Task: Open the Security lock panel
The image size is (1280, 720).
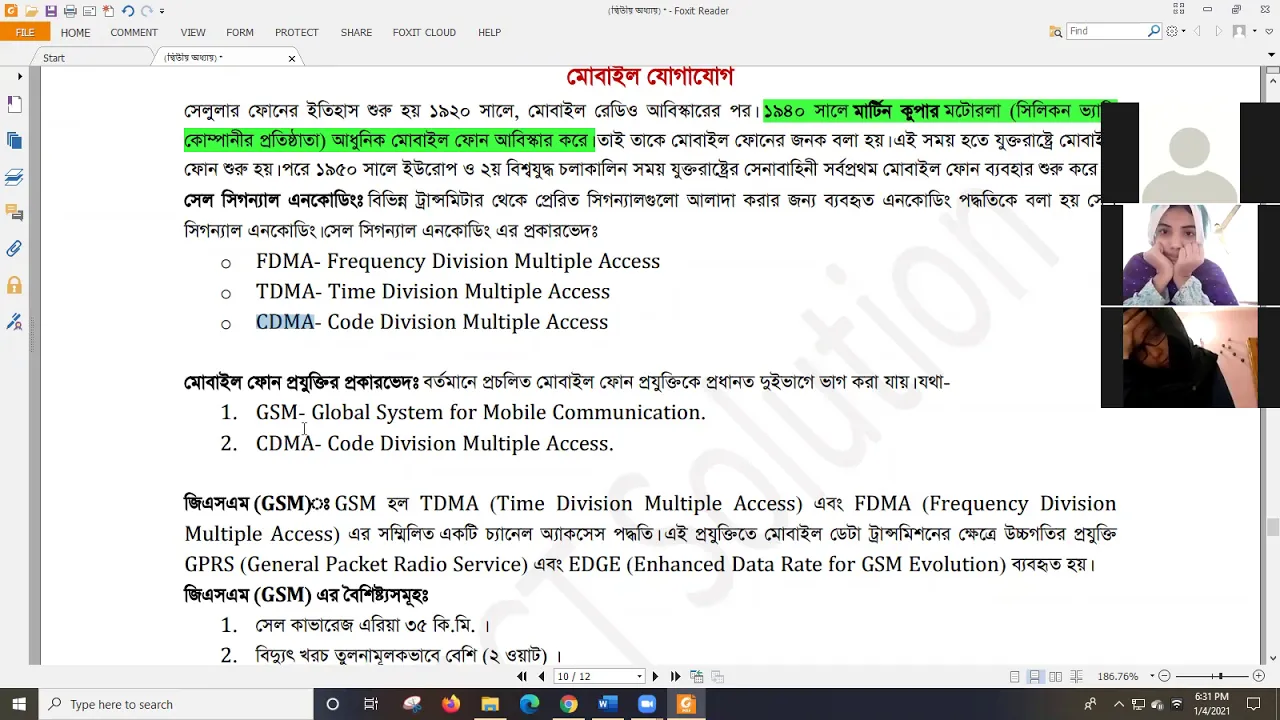Action: tap(14, 285)
